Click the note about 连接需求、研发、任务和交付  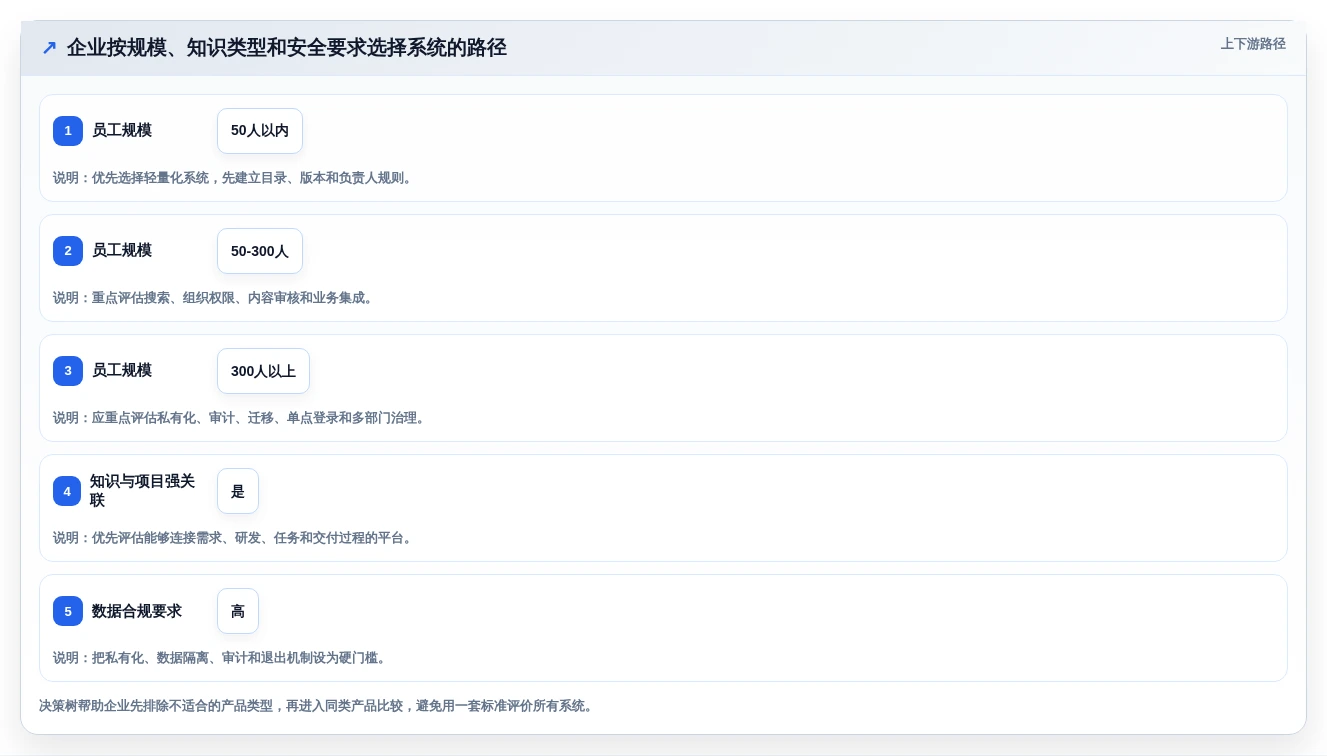[x=233, y=538]
